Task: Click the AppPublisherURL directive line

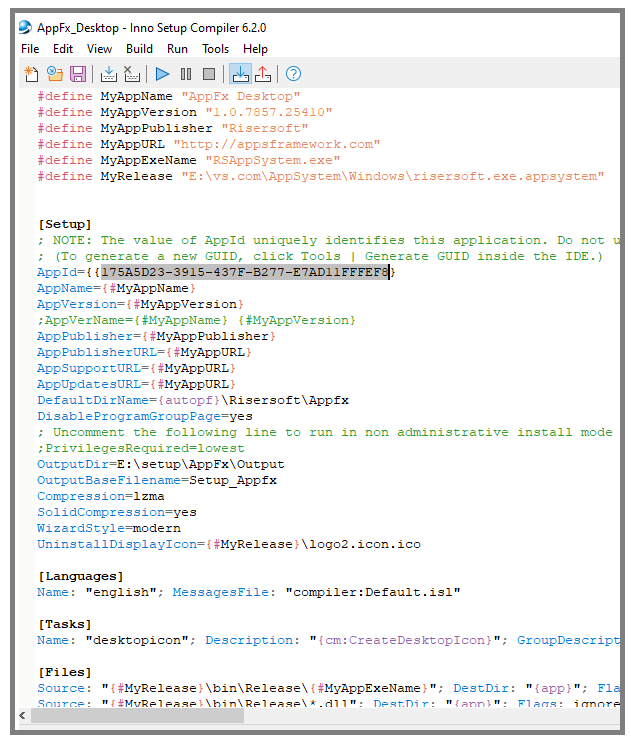Action: [144, 353]
